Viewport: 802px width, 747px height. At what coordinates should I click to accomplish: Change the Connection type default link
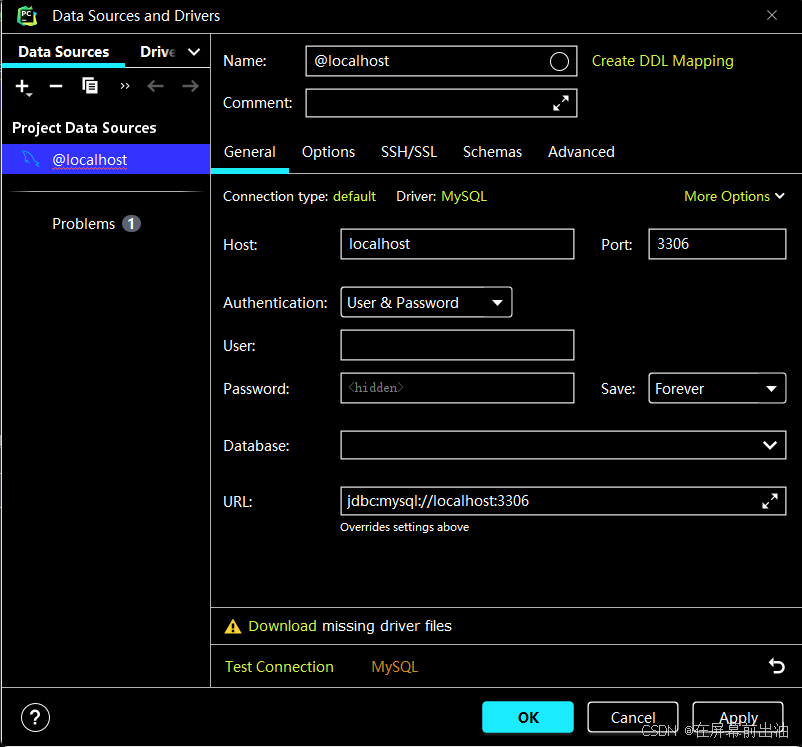click(354, 196)
